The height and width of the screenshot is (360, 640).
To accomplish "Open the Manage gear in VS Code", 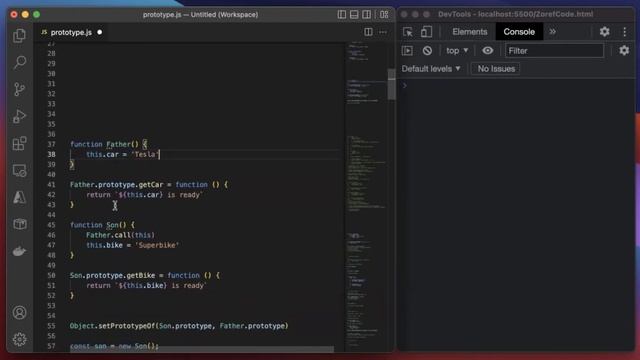I will [19, 339].
